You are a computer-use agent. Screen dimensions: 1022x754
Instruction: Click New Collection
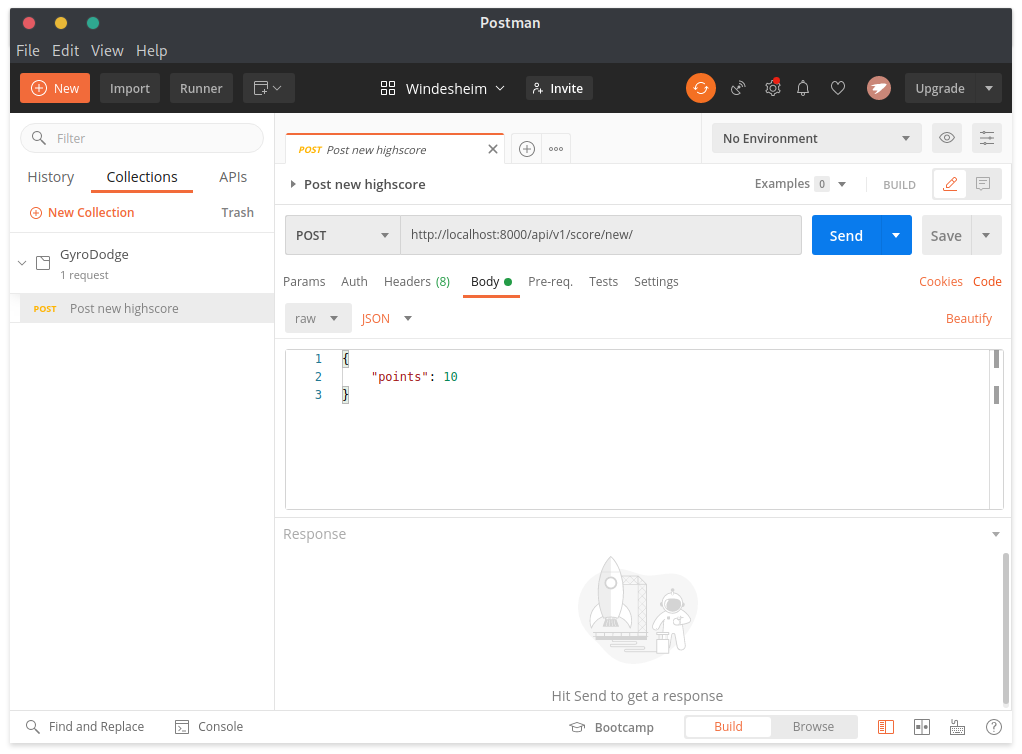82,212
